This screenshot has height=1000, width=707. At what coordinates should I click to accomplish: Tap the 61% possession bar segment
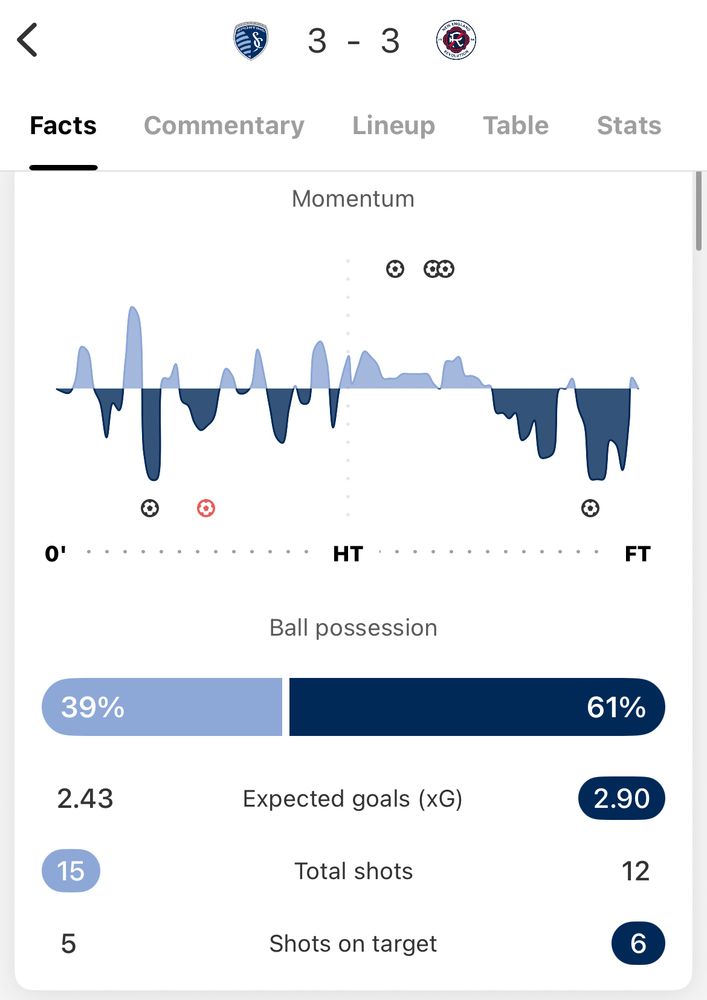coord(477,707)
